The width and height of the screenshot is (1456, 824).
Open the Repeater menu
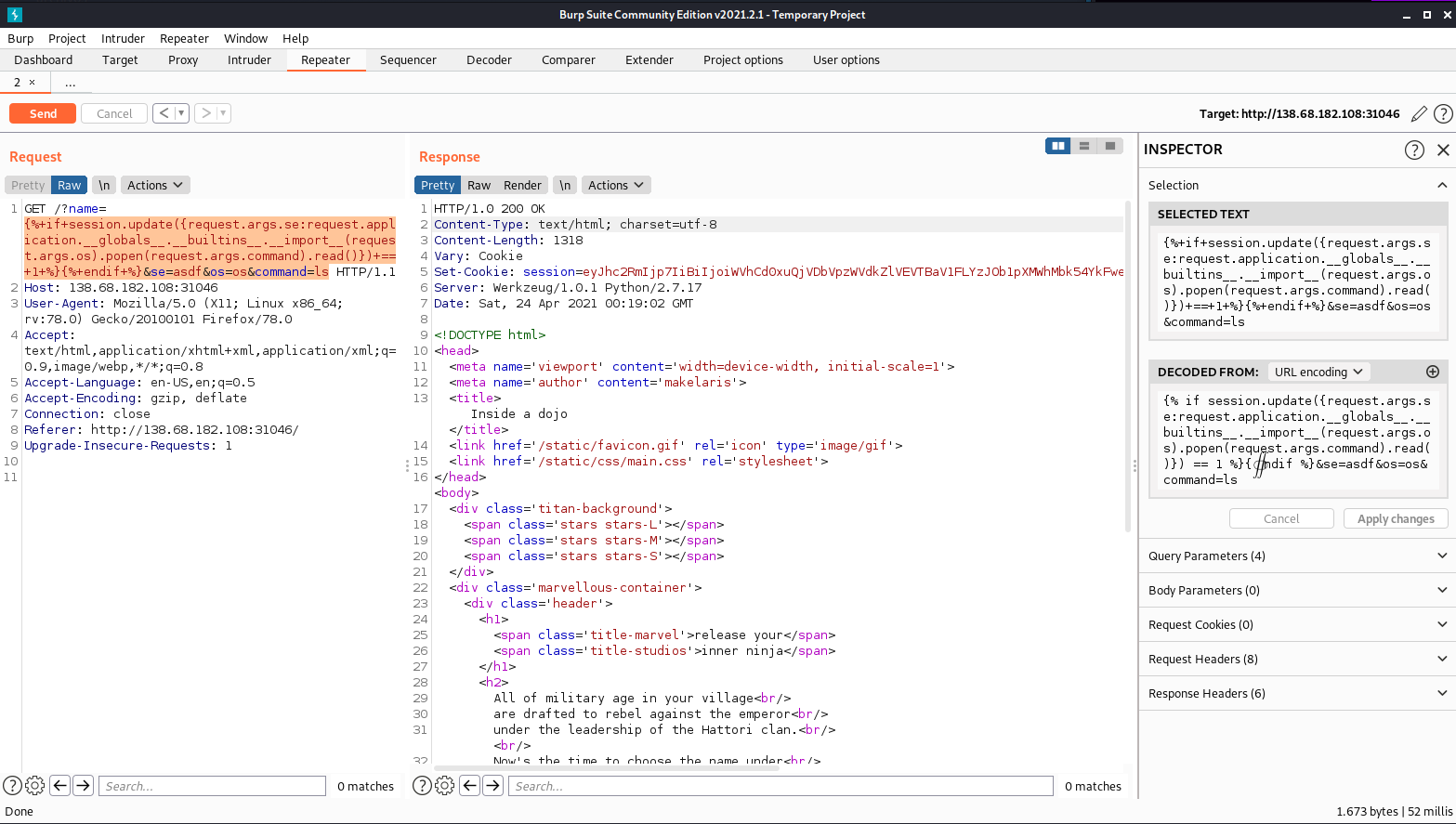coord(184,38)
